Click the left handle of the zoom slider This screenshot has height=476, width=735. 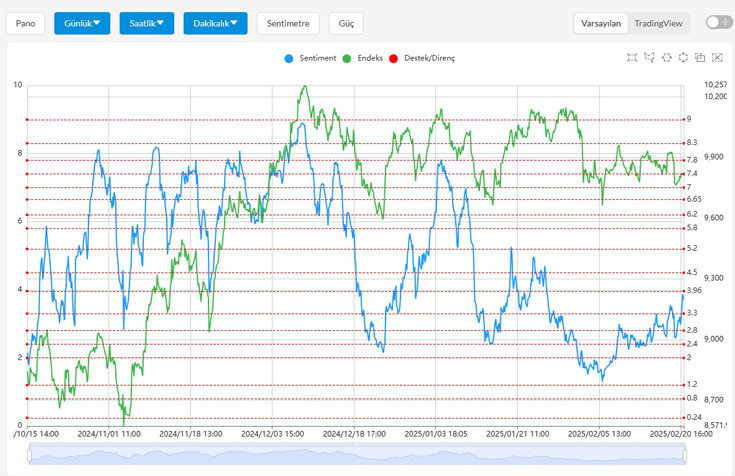[30, 455]
